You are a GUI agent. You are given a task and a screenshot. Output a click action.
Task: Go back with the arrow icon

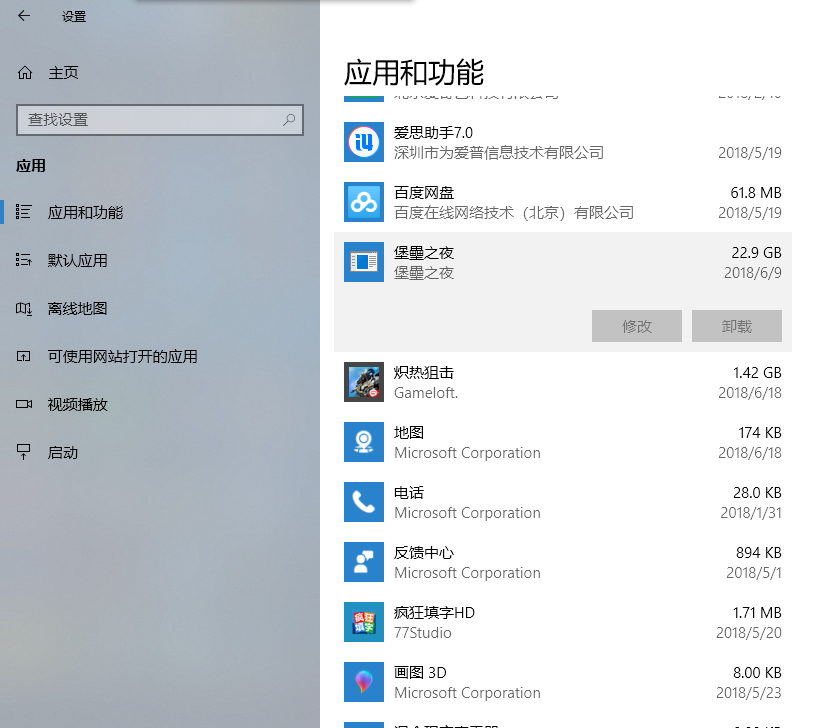[x=24, y=16]
